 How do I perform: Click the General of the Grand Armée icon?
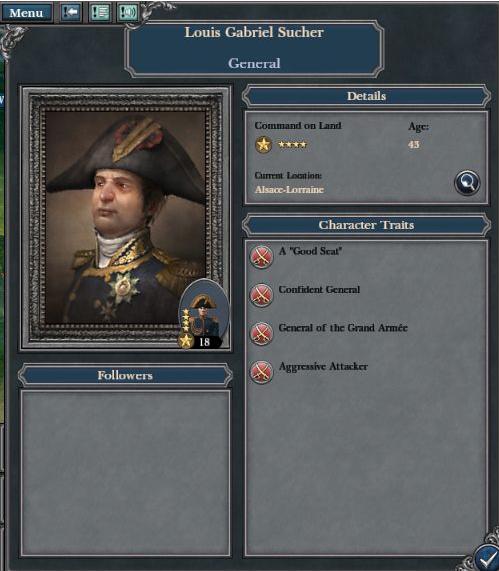tap(261, 333)
